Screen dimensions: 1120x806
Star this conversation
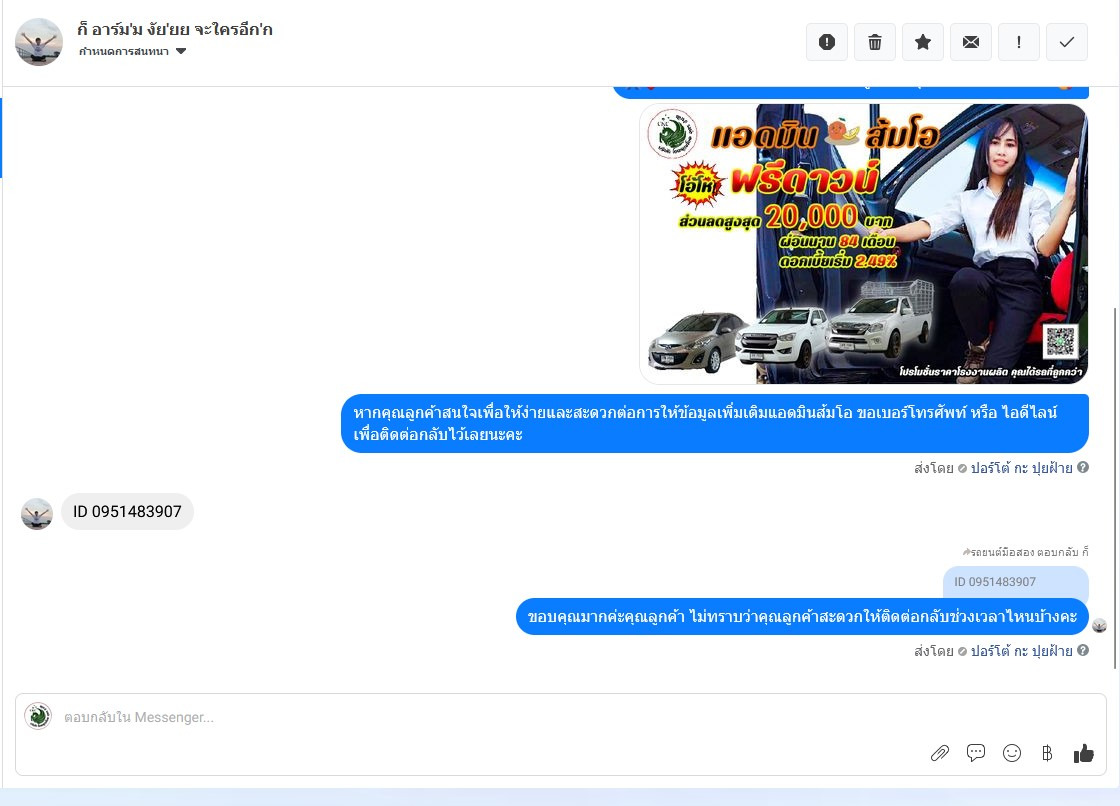coord(923,42)
